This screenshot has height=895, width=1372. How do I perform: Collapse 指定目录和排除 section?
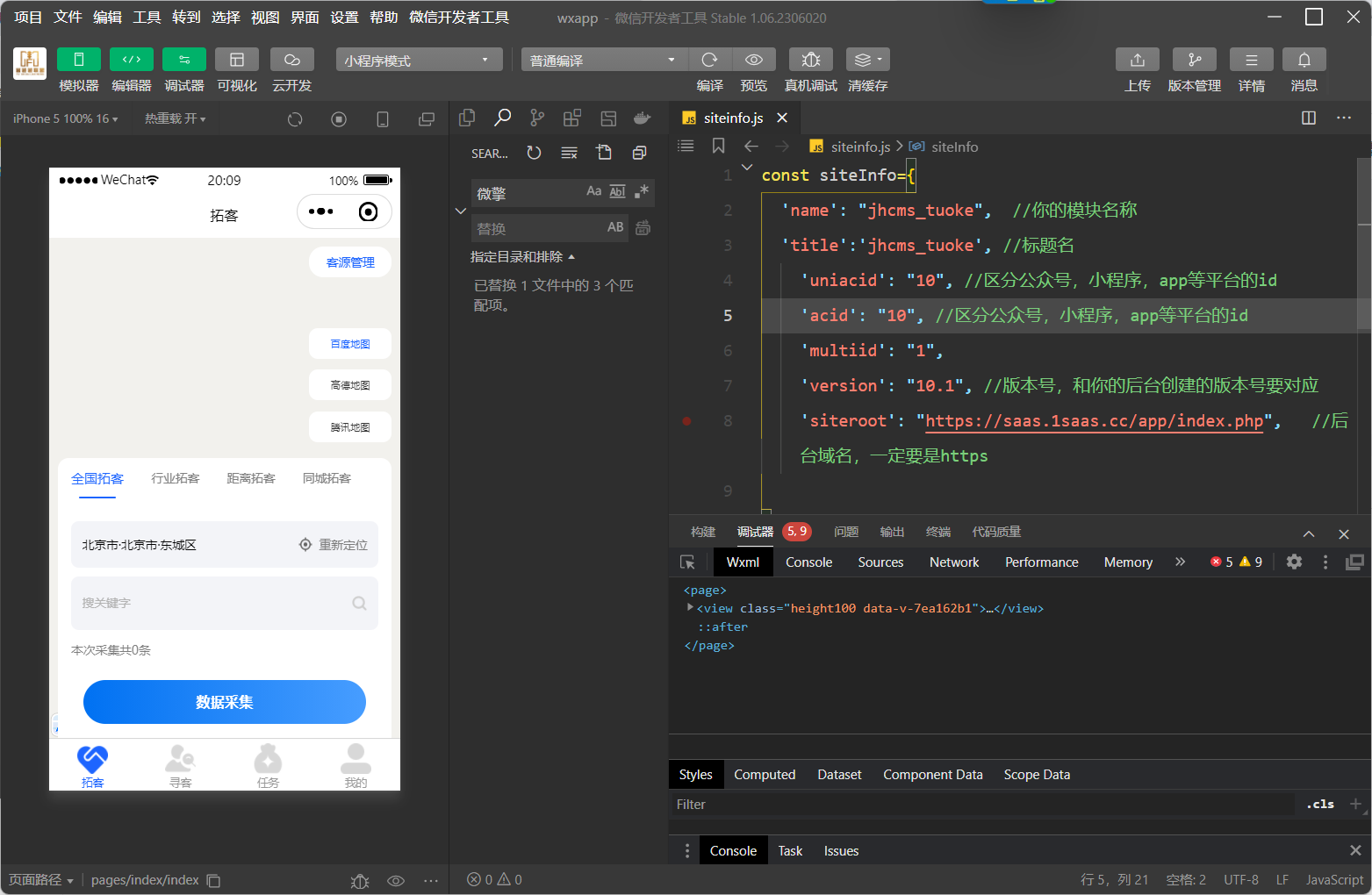522,257
